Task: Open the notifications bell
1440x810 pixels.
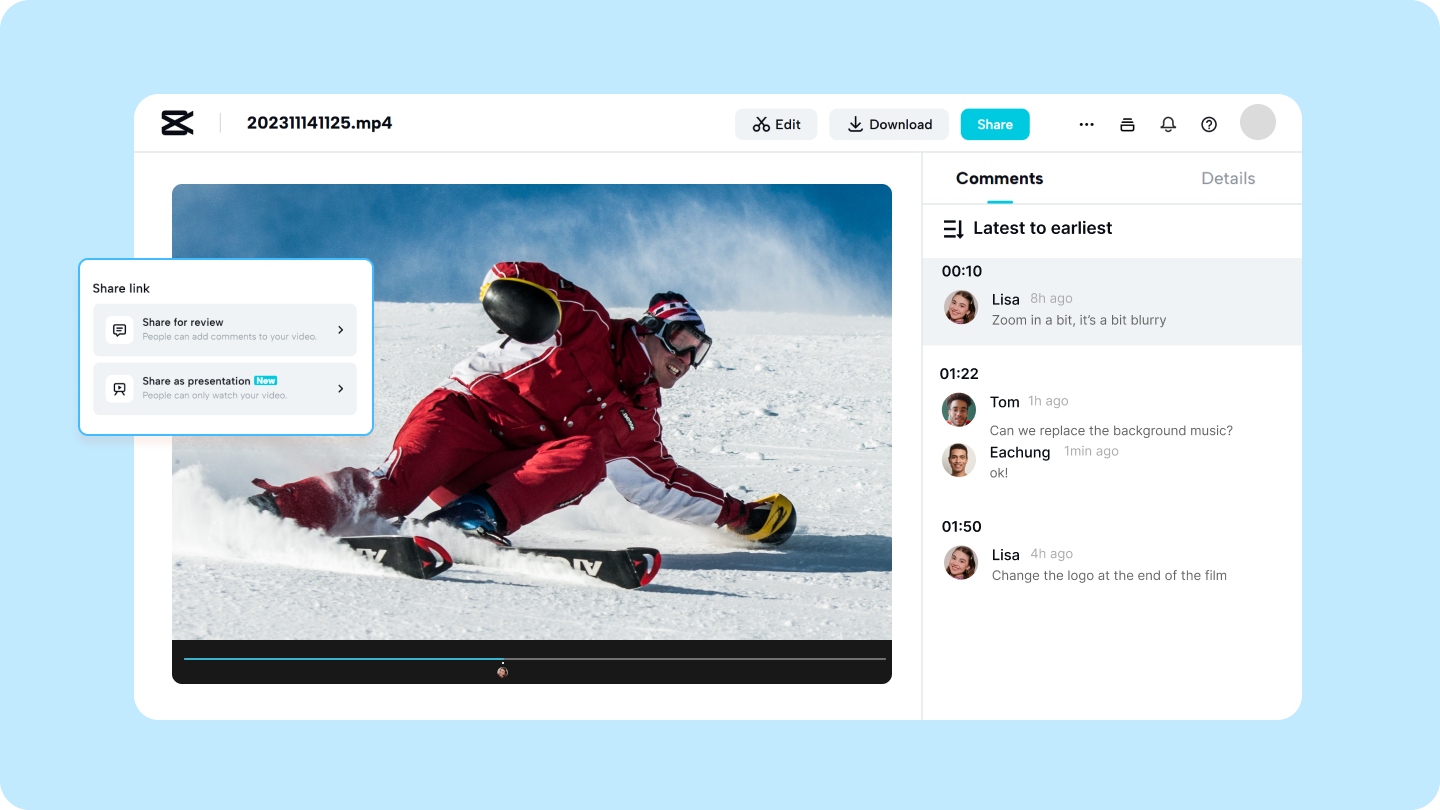Action: click(x=1168, y=125)
